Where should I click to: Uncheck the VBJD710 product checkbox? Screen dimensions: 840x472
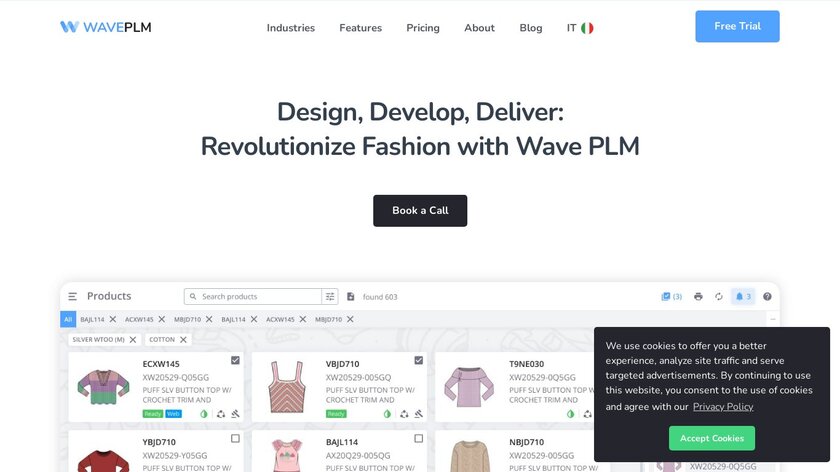tap(418, 360)
